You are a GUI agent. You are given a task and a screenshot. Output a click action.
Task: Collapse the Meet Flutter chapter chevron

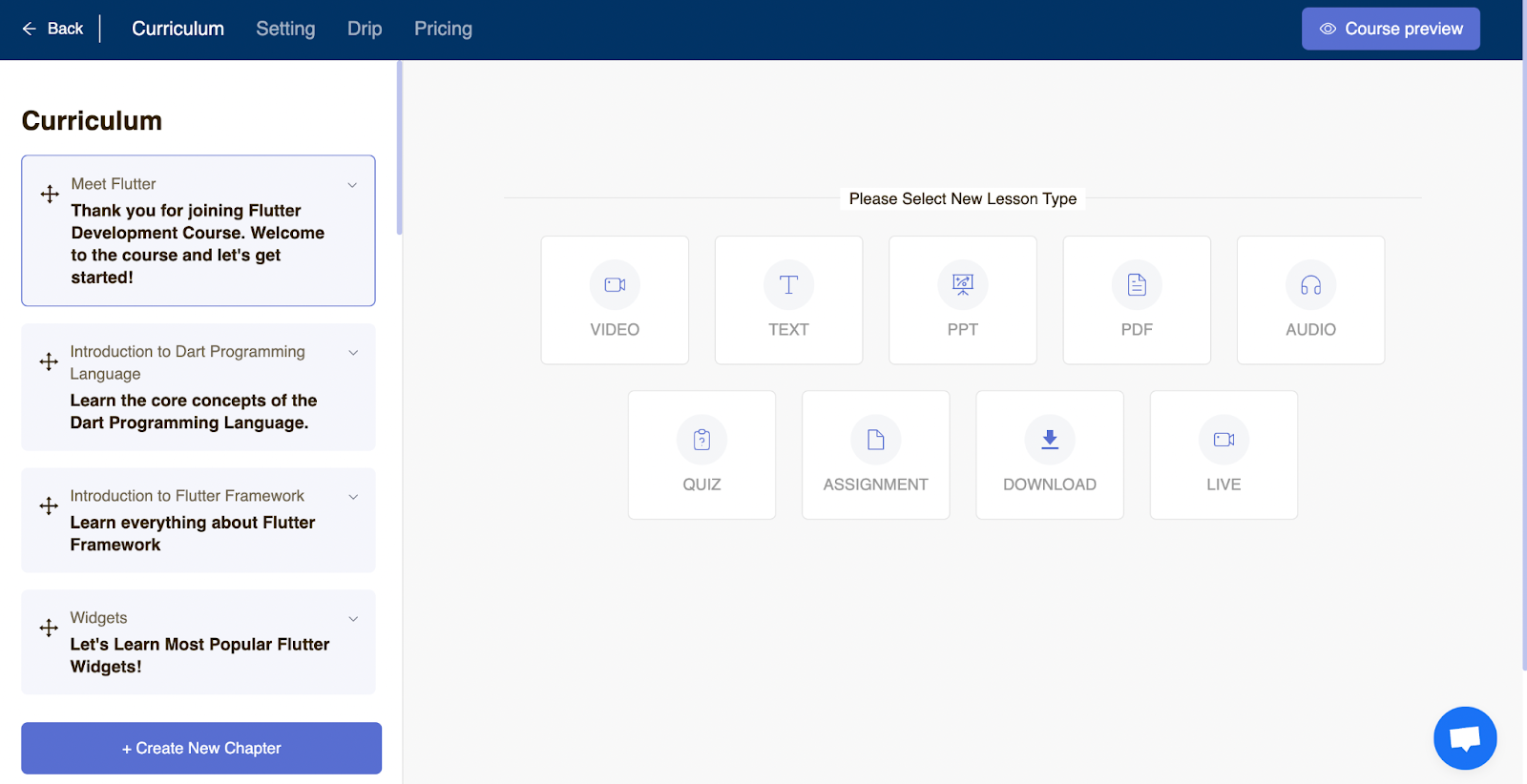tap(352, 185)
